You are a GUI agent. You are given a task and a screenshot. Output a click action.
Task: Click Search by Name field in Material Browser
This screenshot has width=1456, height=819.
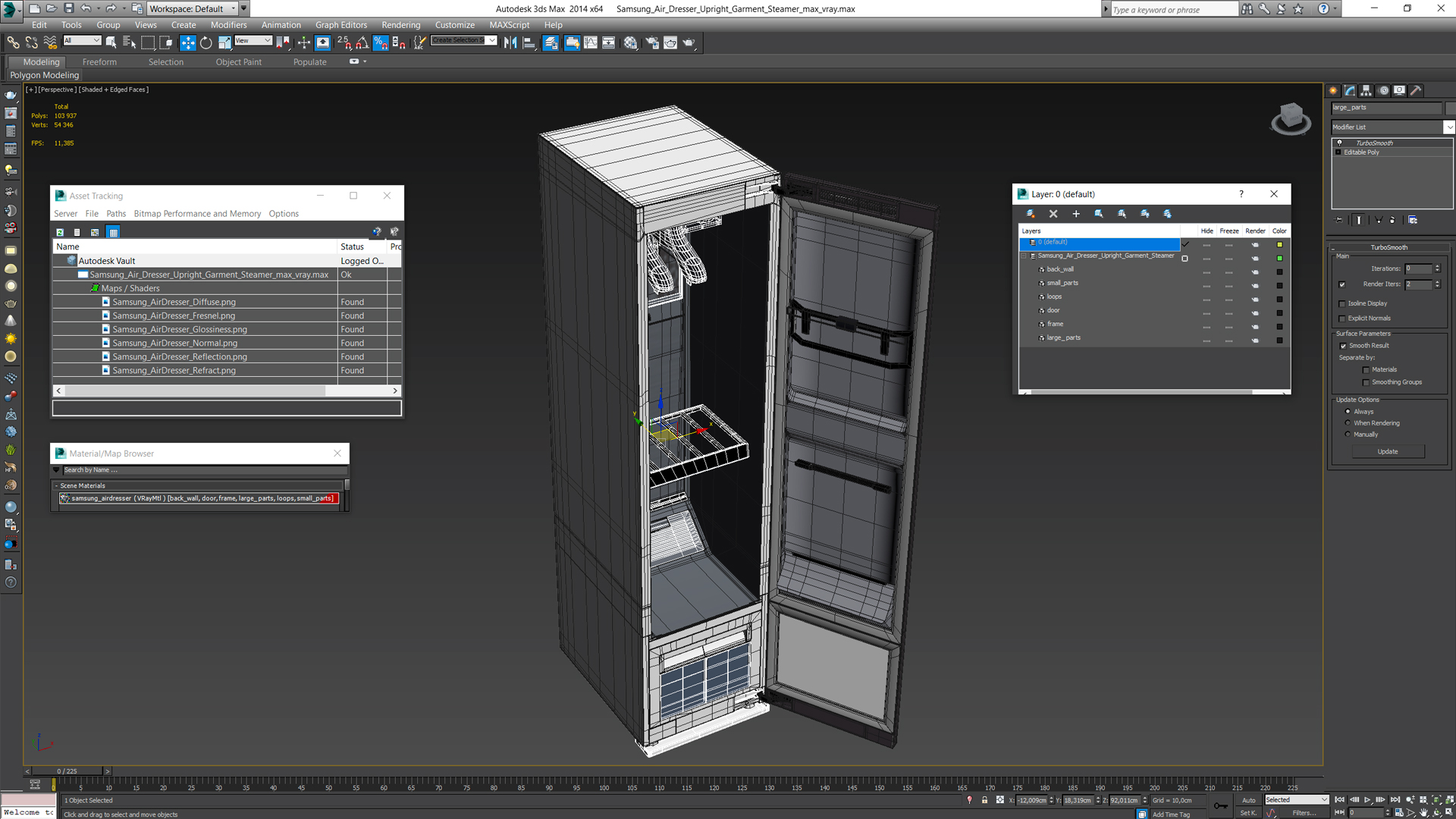coord(203,470)
